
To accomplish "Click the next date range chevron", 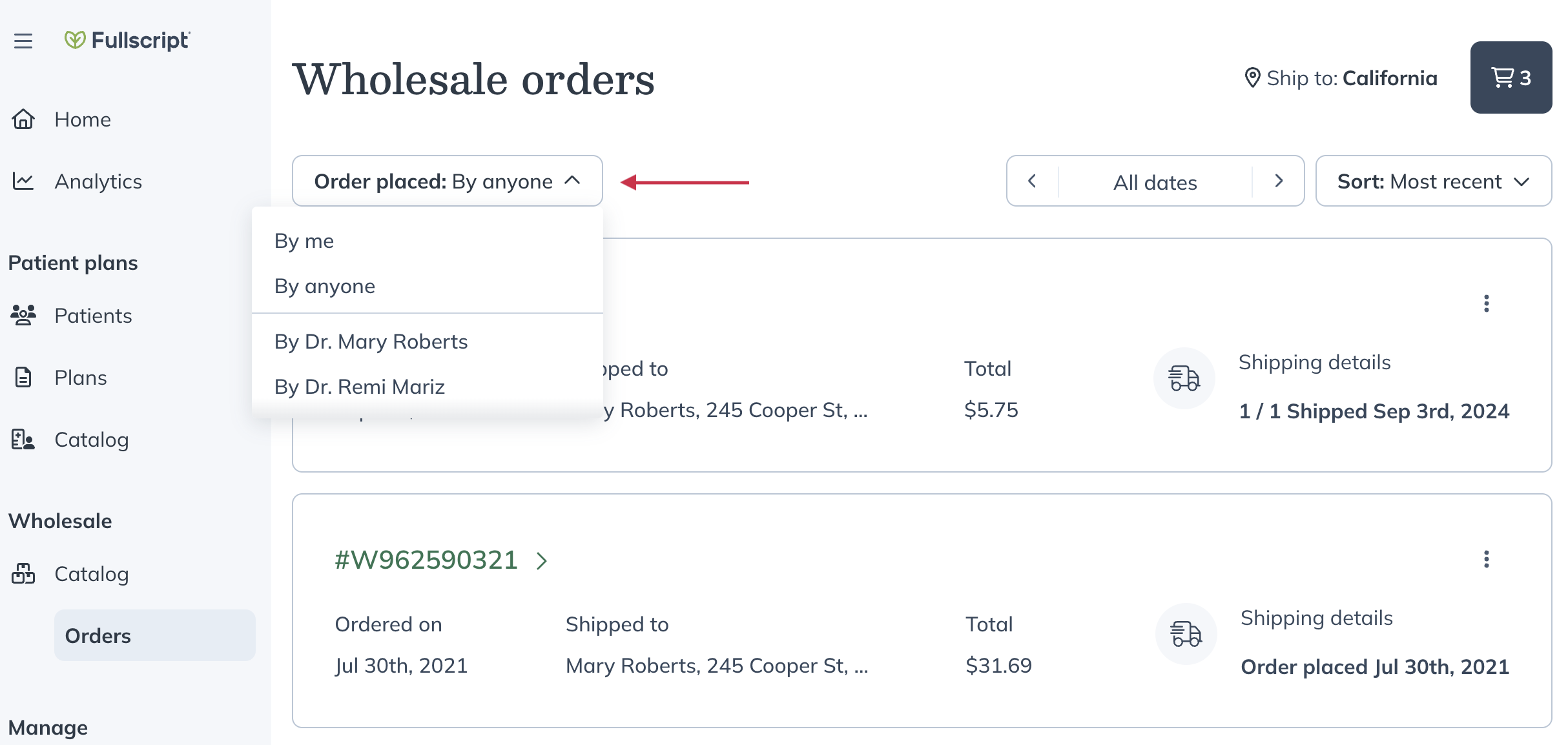I will tap(1279, 181).
